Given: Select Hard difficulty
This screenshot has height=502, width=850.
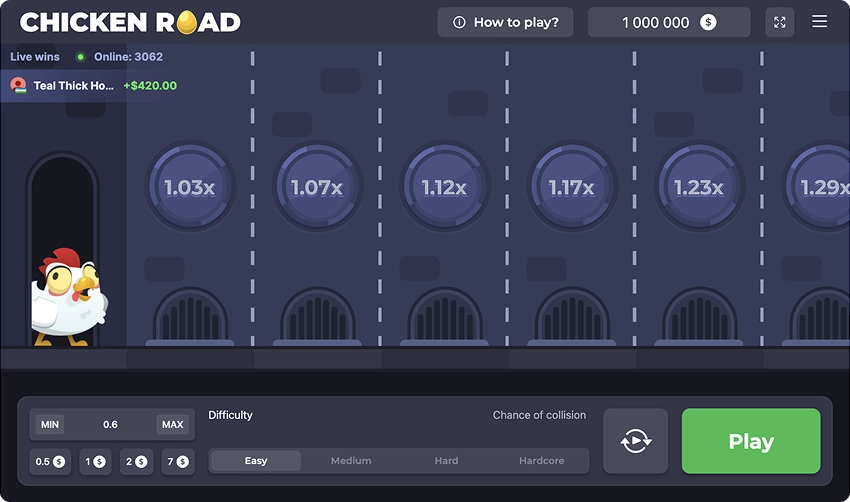Looking at the screenshot, I should 446,461.
